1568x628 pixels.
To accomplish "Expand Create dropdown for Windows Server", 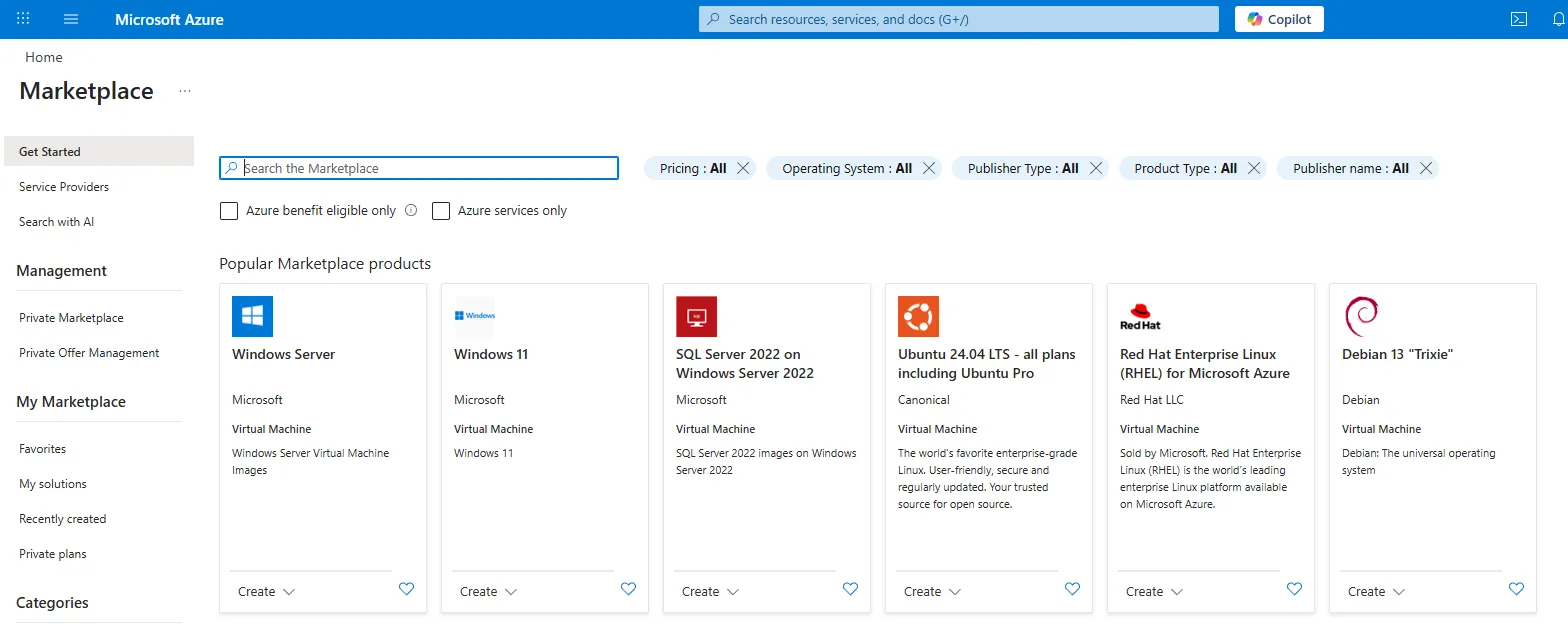I will [266, 591].
